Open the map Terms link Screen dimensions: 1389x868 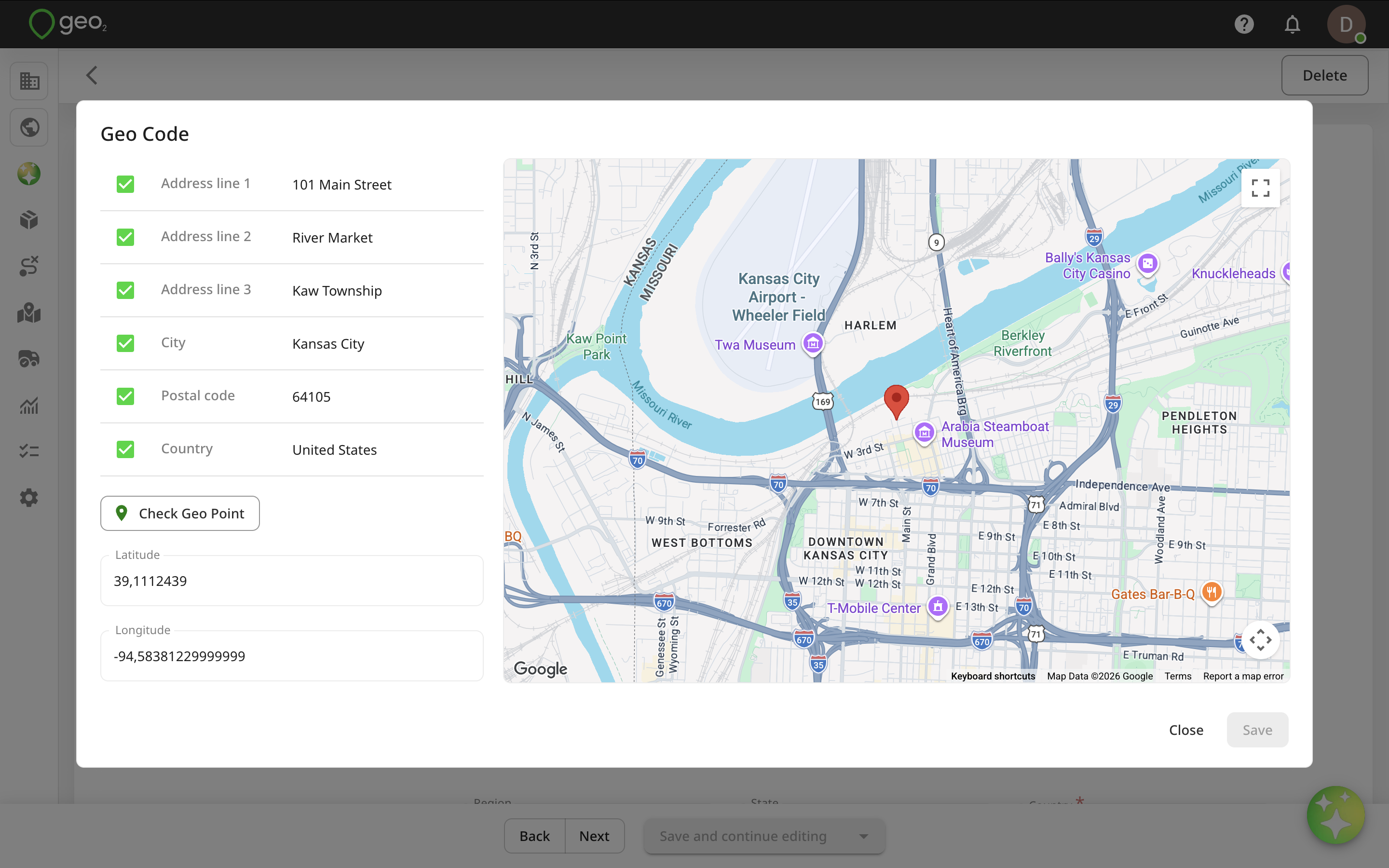coord(1178,676)
